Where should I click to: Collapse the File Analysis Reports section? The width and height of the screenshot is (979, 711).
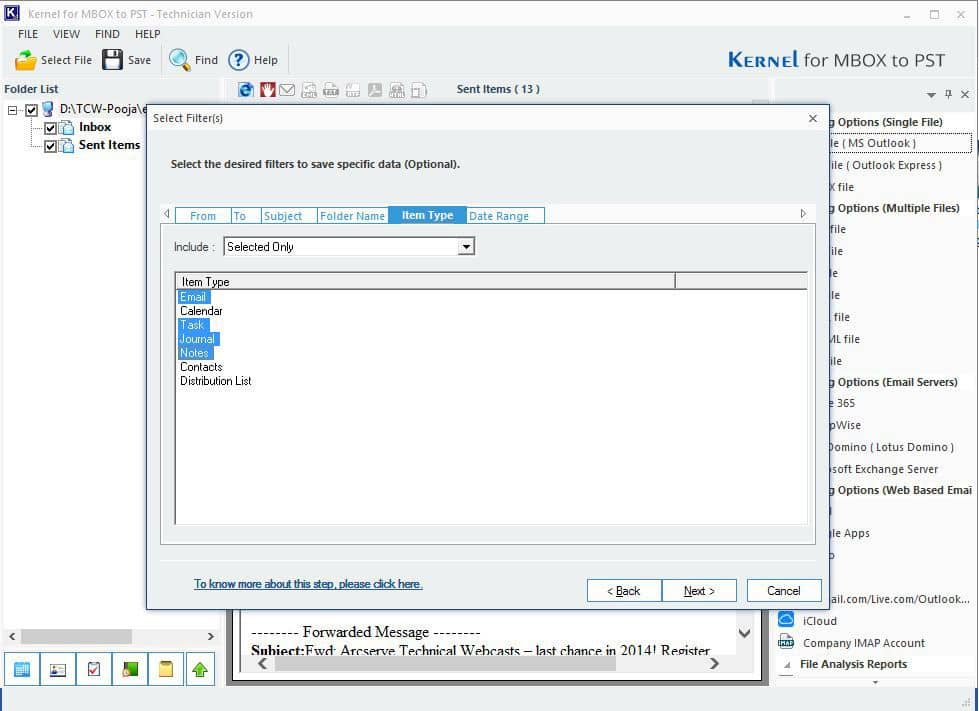(x=787, y=665)
